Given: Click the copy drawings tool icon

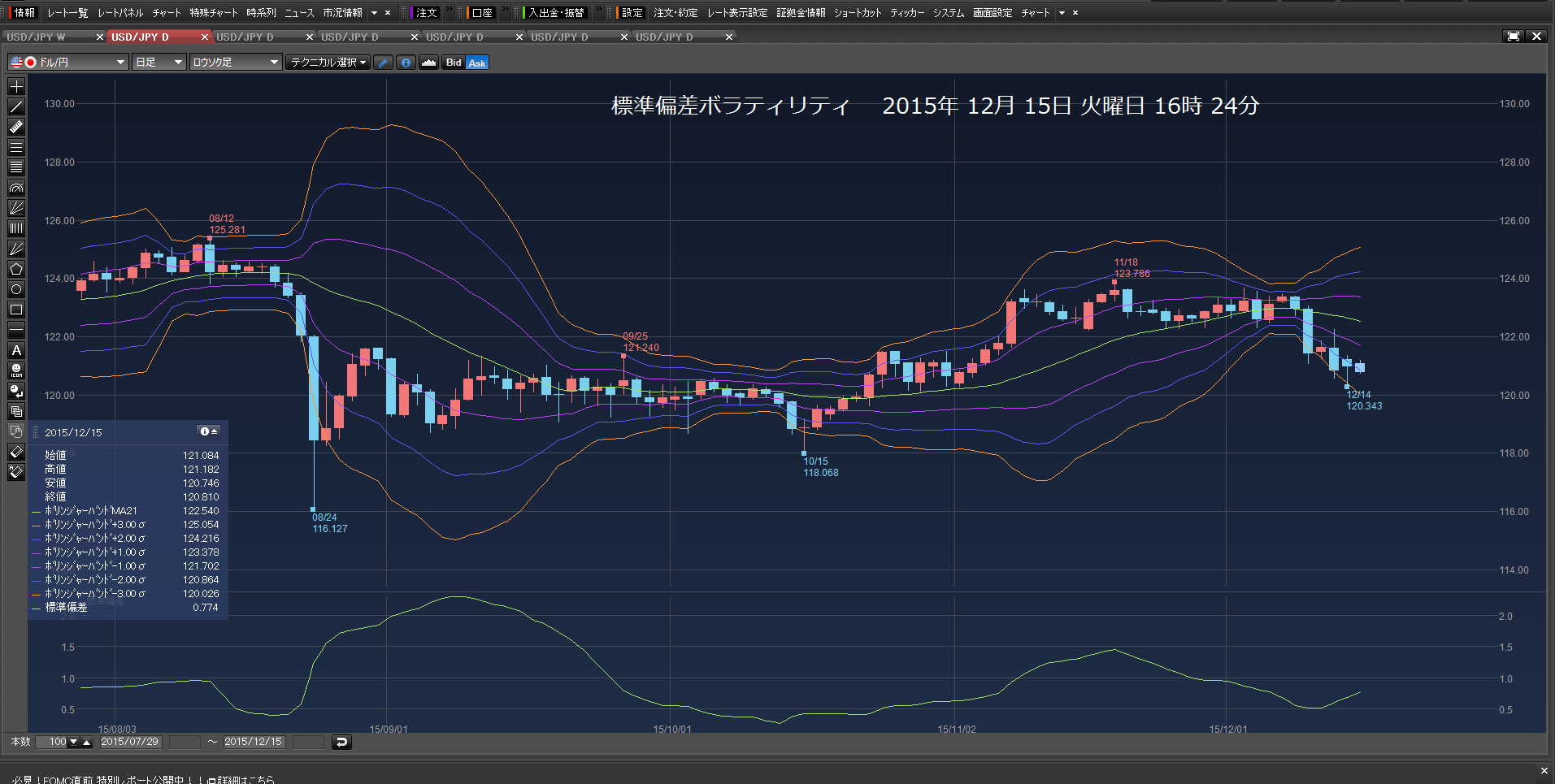Looking at the screenshot, I should (x=16, y=411).
